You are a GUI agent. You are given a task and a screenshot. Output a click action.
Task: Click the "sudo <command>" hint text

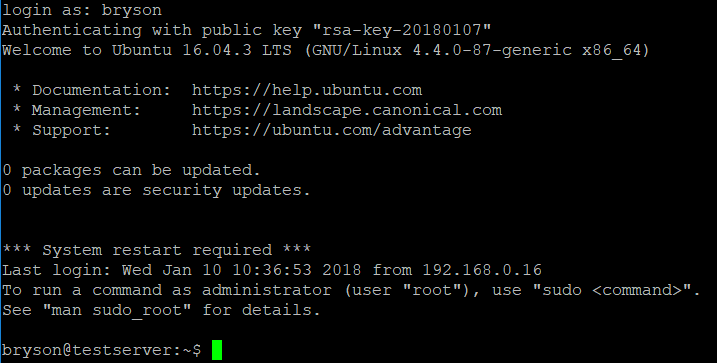tap(611, 290)
